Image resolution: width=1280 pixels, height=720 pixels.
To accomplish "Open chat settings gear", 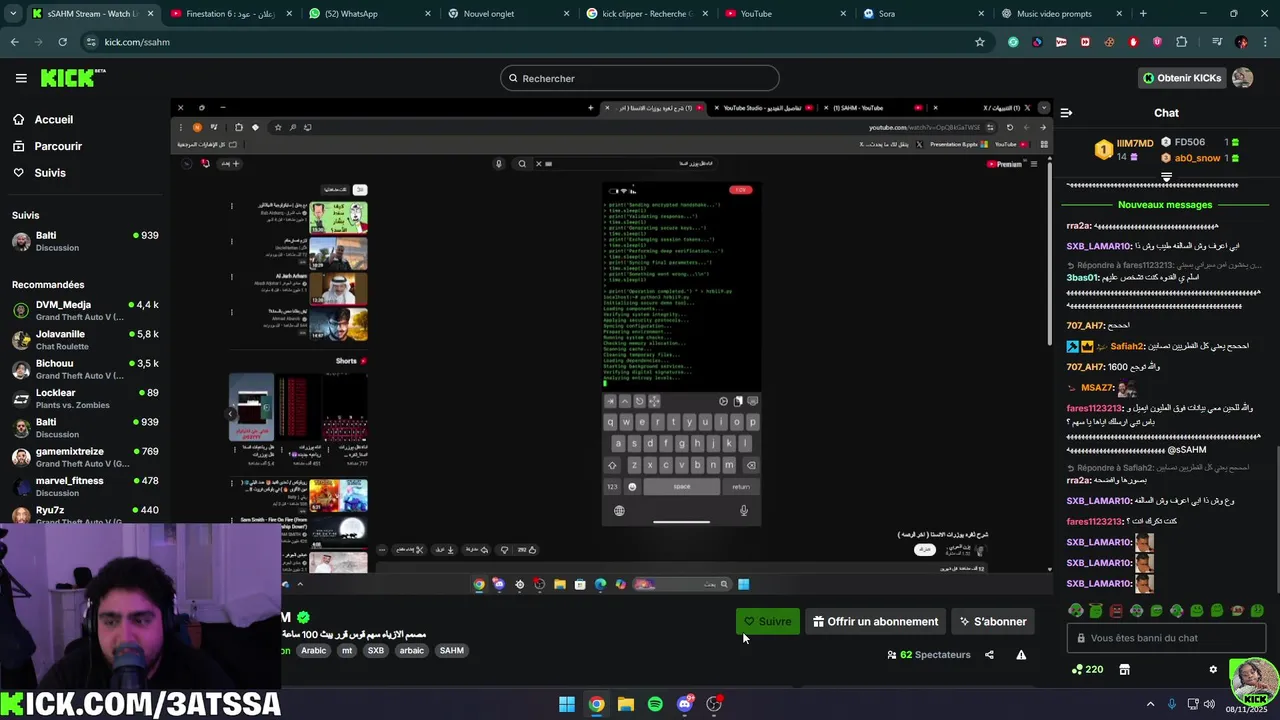I will (1213, 669).
